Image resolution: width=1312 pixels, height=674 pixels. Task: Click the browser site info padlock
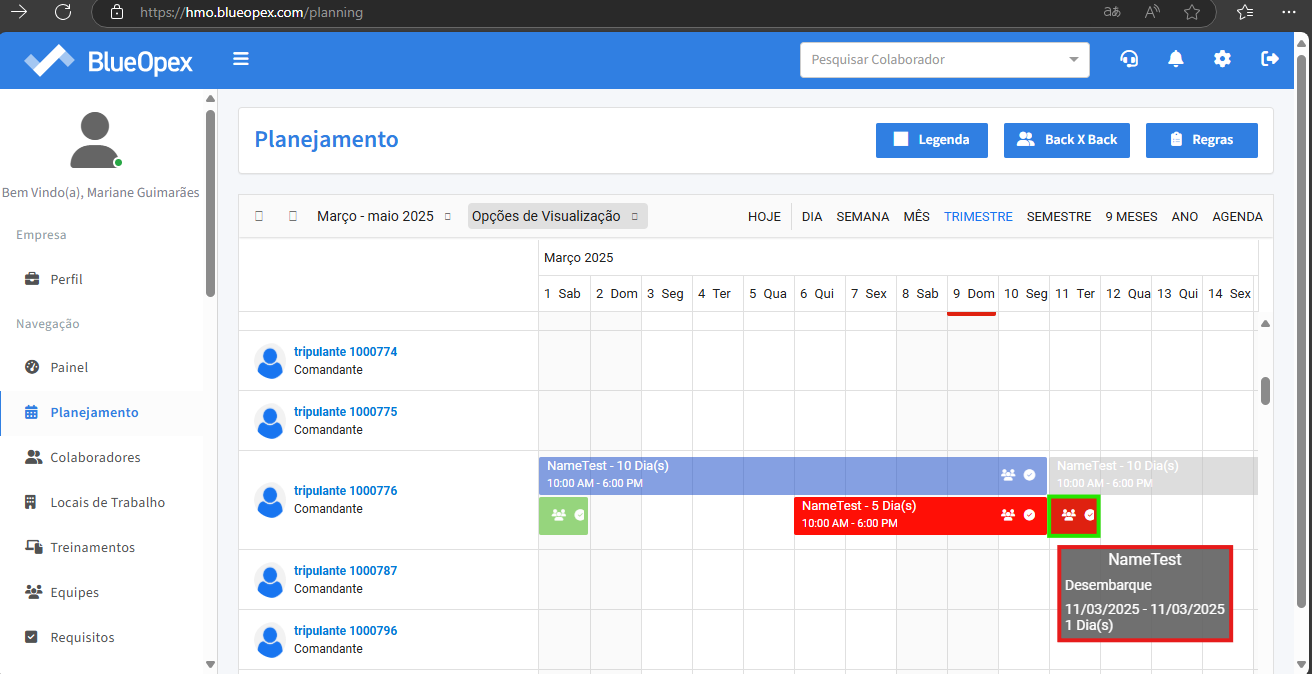118,13
